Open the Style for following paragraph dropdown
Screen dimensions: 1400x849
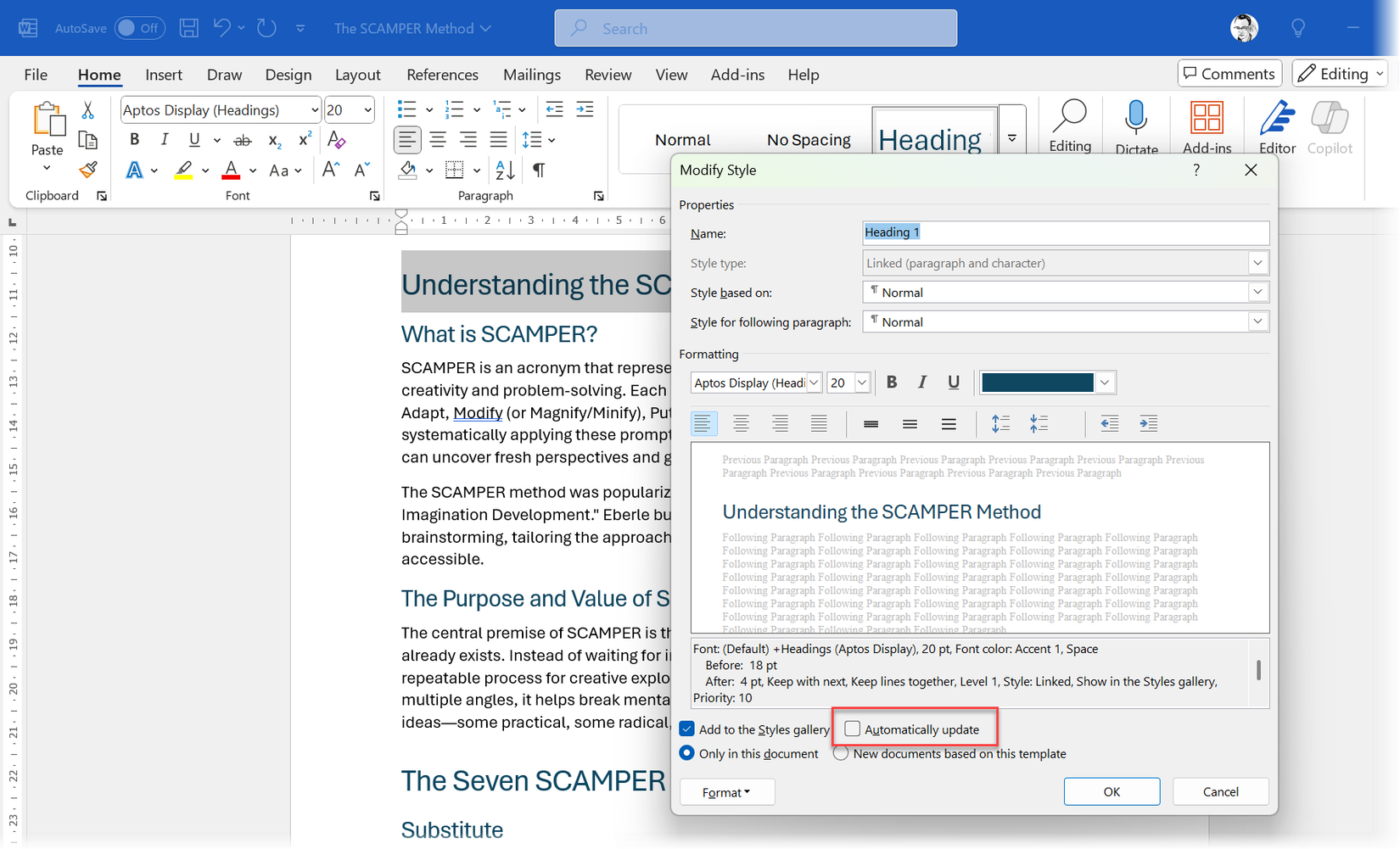pos(1257,321)
